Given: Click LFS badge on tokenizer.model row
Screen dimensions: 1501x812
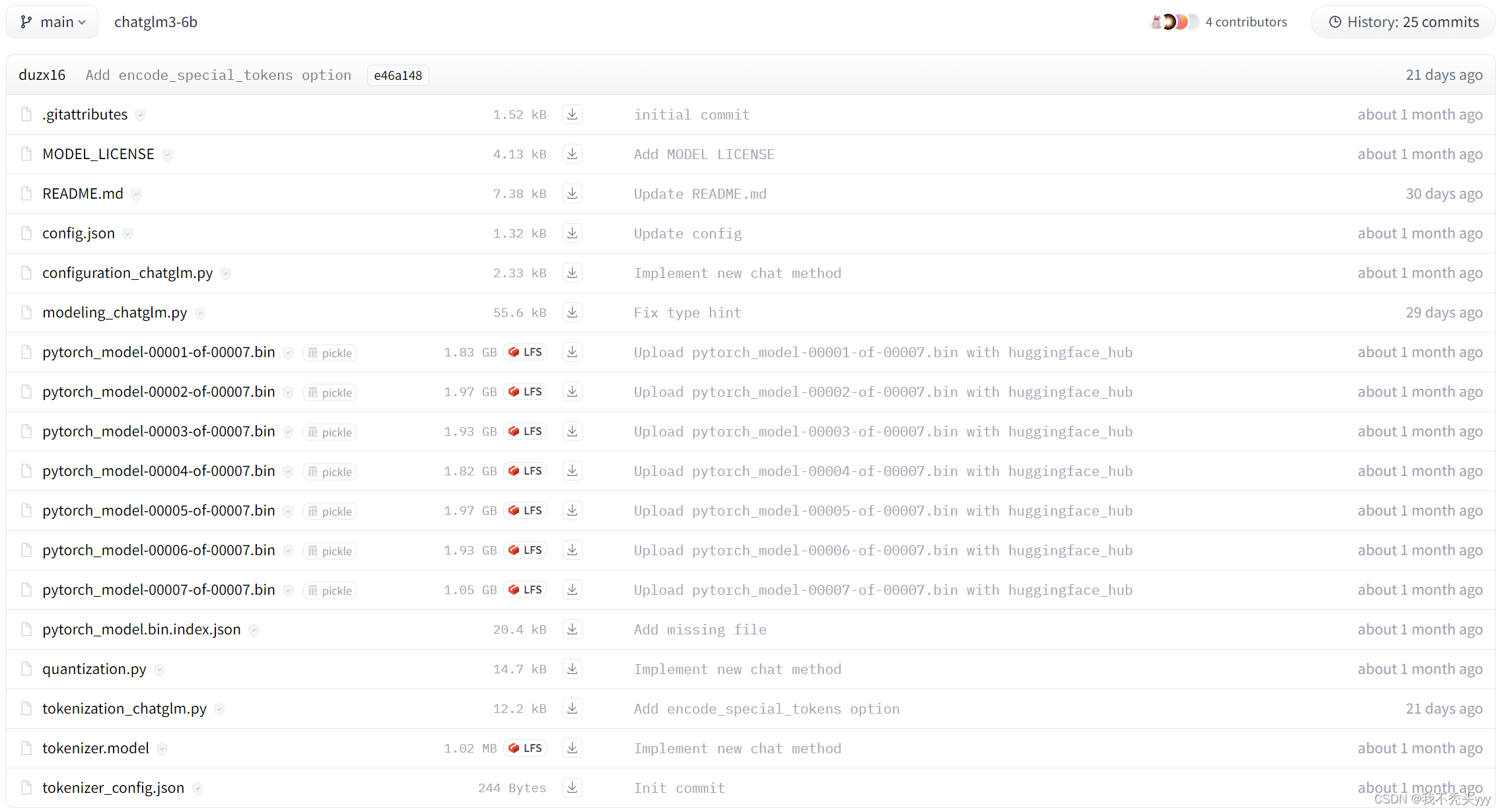Looking at the screenshot, I should 526,748.
